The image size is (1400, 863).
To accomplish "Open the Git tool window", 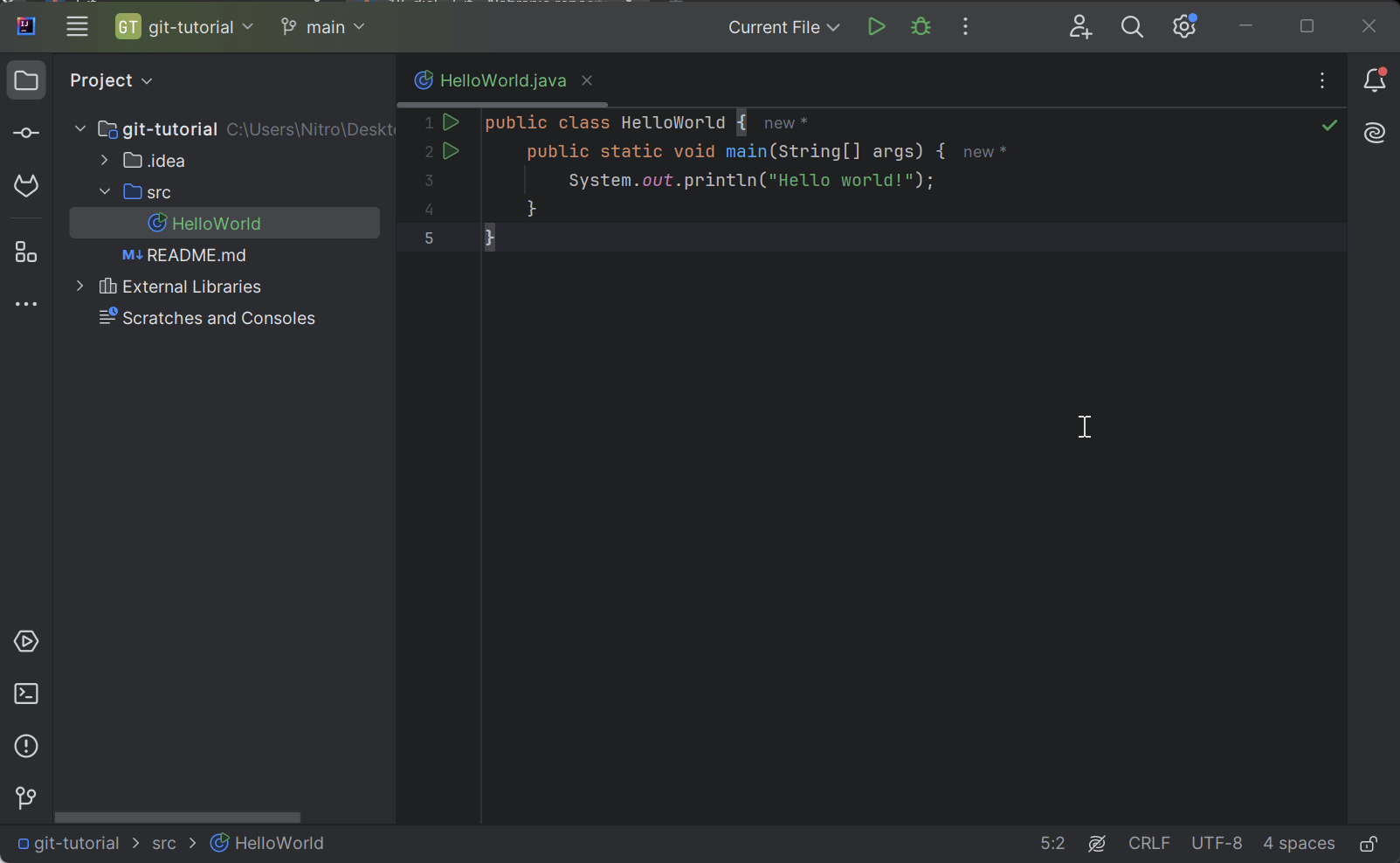I will coord(26,797).
